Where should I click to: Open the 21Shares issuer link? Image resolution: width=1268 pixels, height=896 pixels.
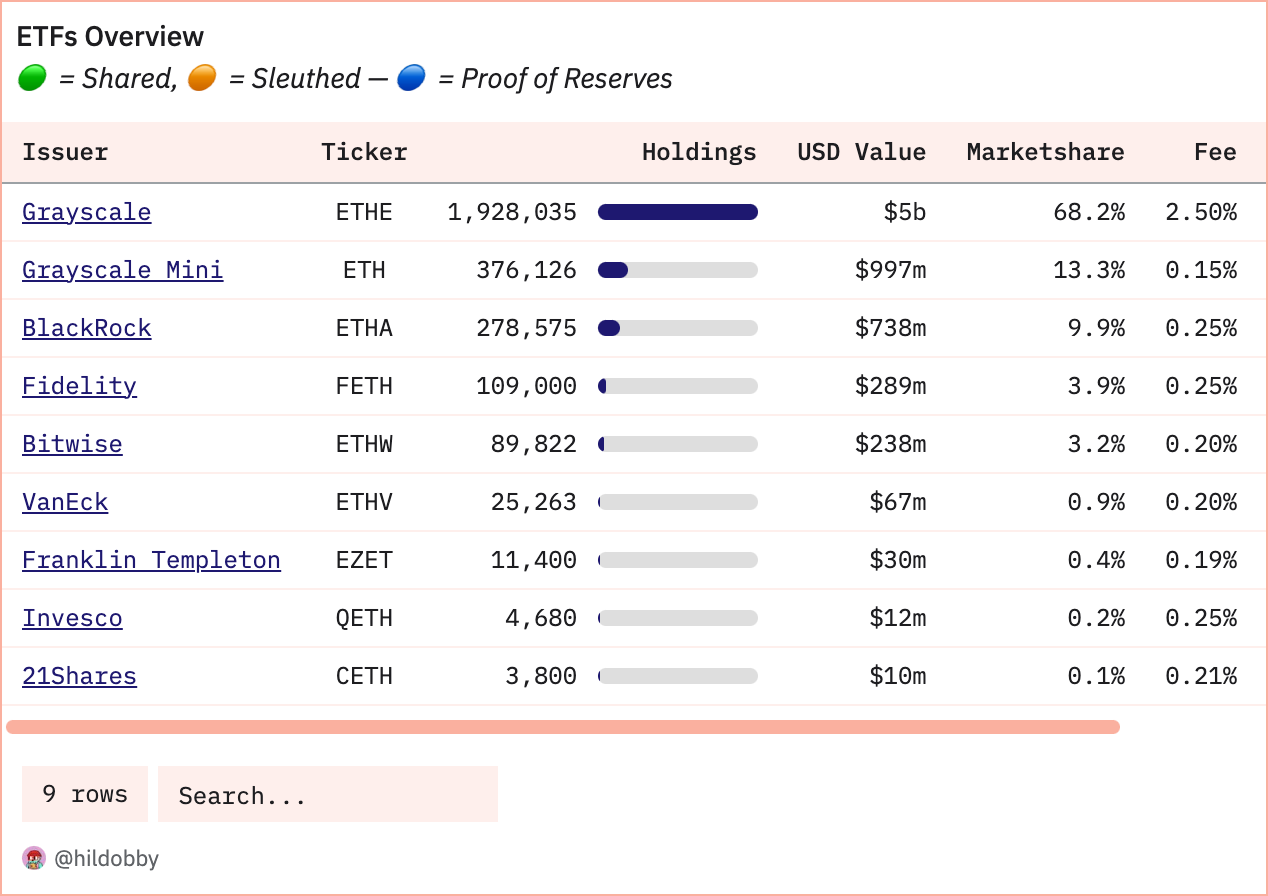[79, 676]
